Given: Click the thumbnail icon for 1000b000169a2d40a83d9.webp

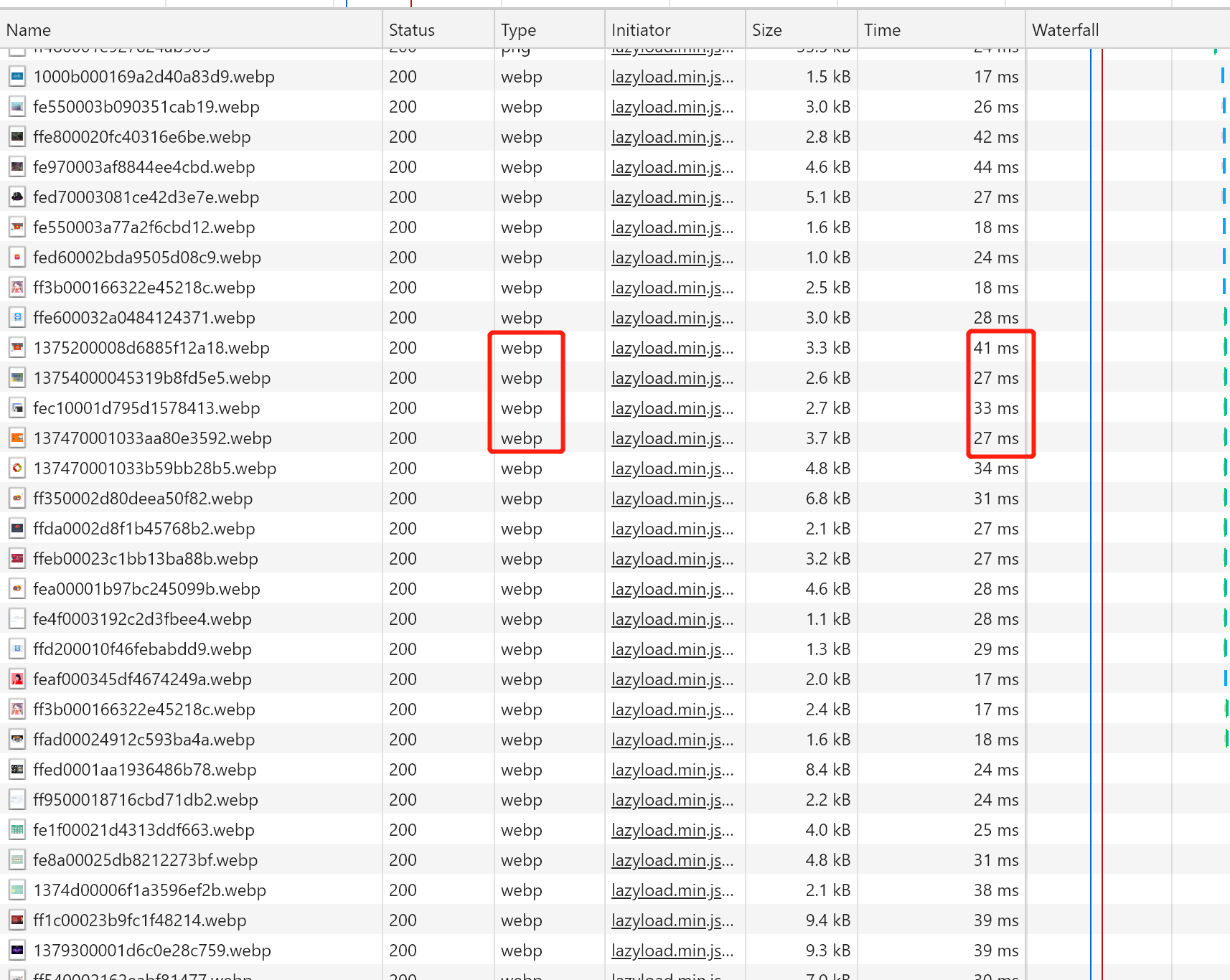Looking at the screenshot, I should [x=17, y=77].
